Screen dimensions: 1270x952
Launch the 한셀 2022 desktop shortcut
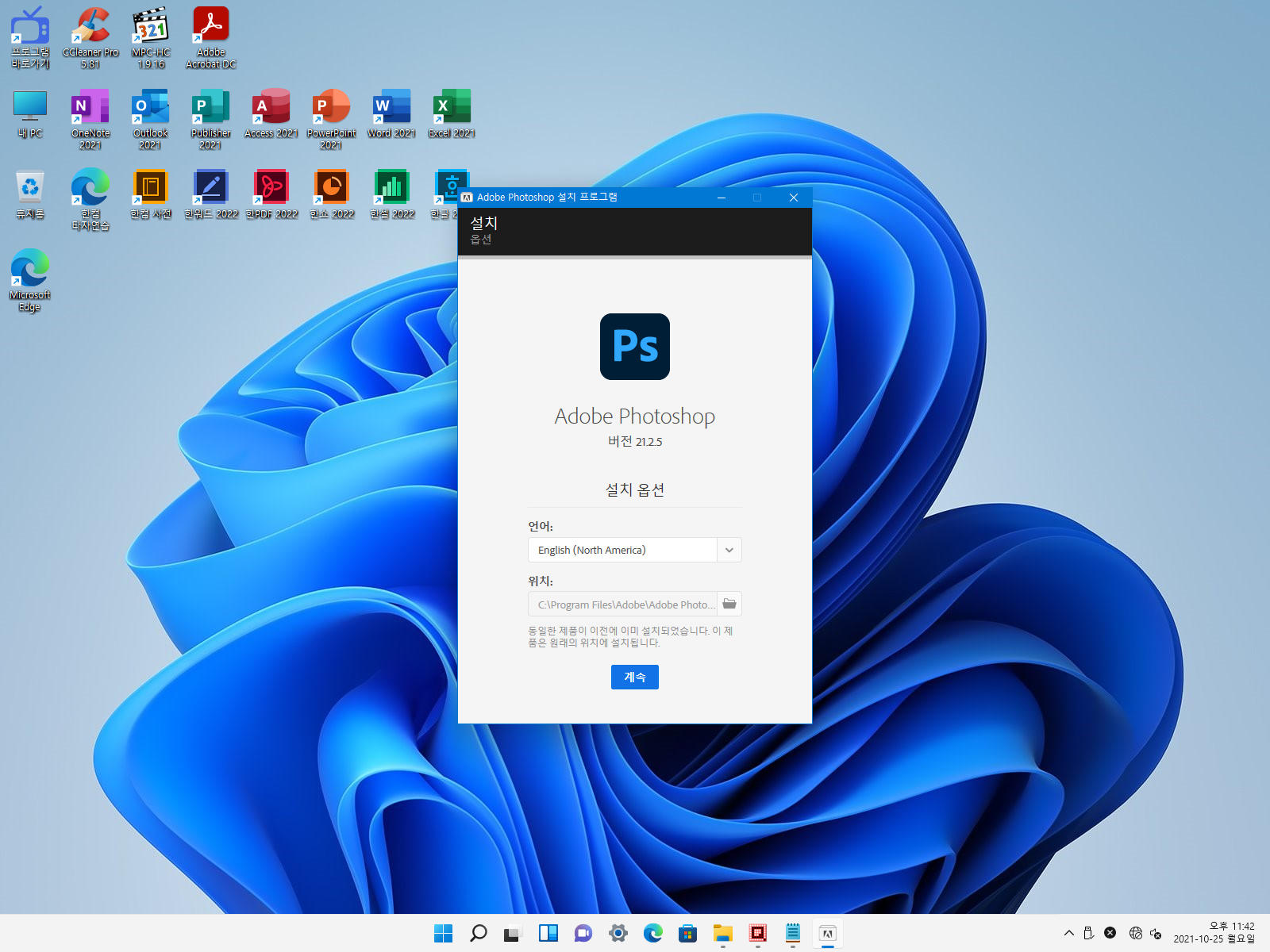392,194
